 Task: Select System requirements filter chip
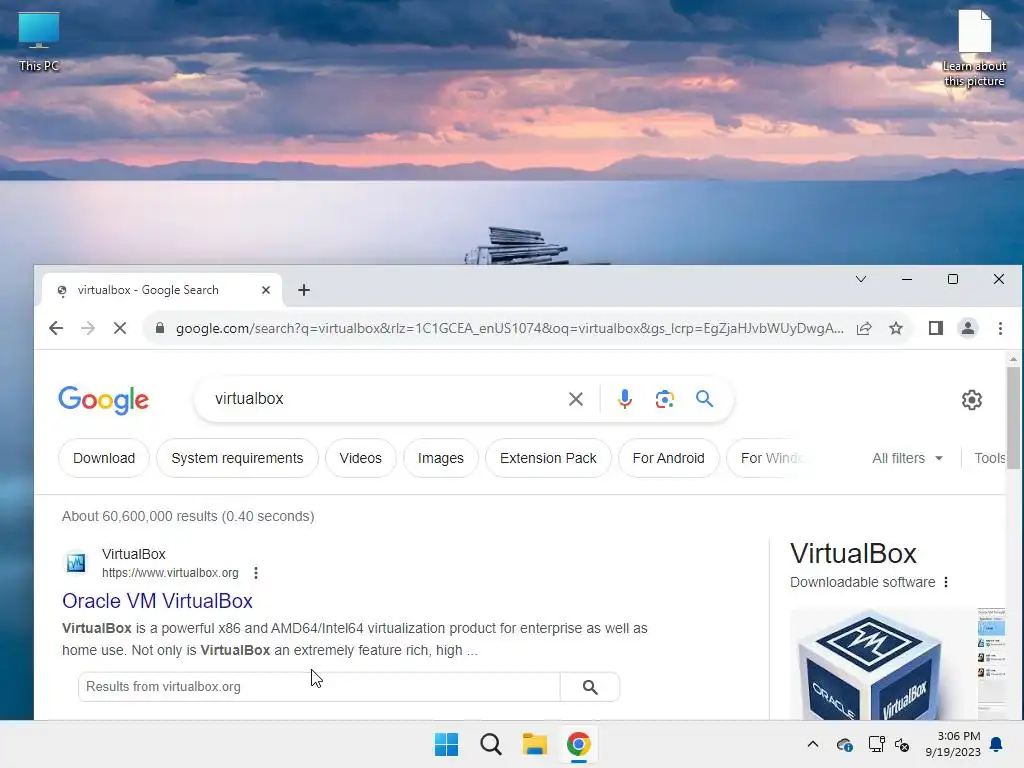[237, 458]
